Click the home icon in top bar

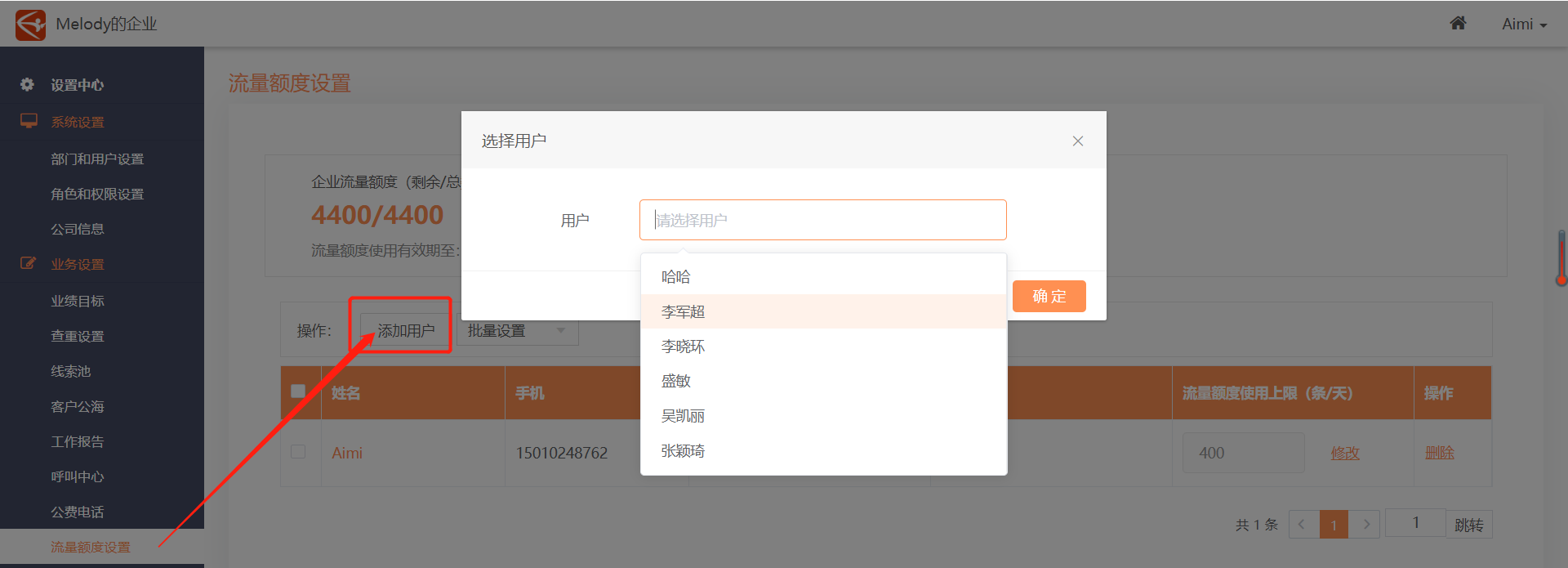(x=1458, y=24)
